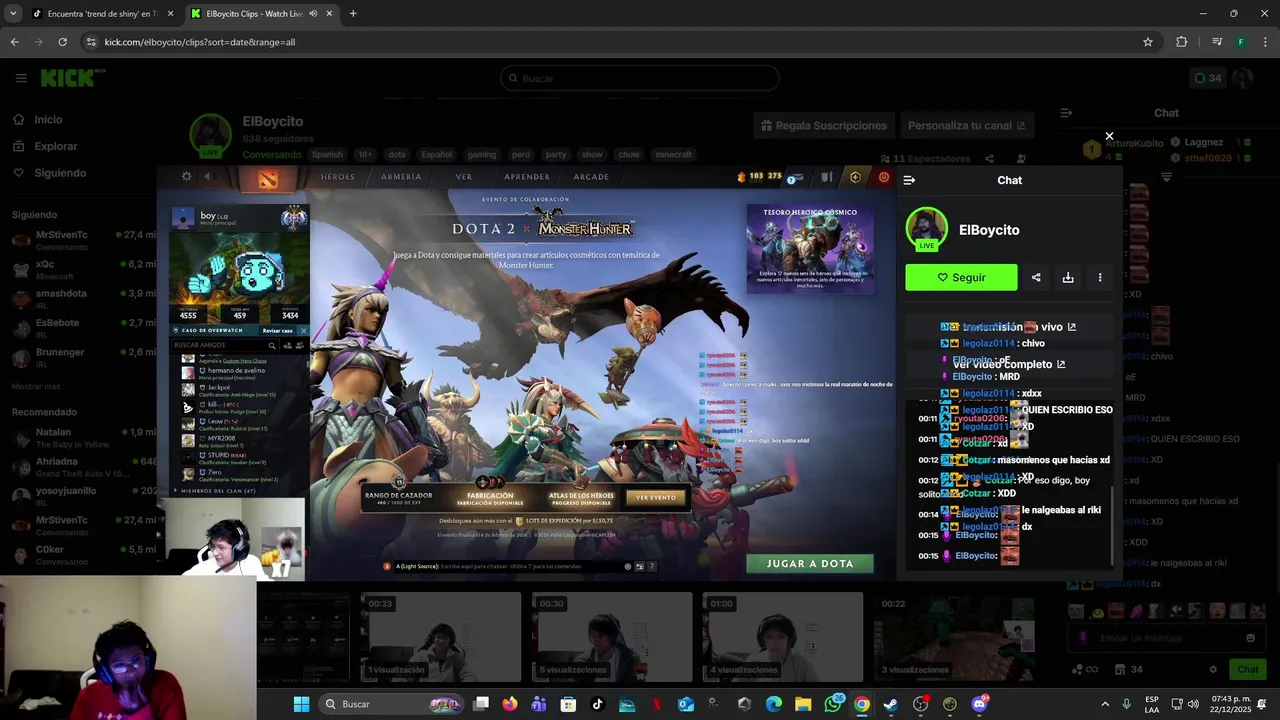The image size is (1280, 720).
Task: Select ARCADE tab in Dota menu
Action: 591,177
